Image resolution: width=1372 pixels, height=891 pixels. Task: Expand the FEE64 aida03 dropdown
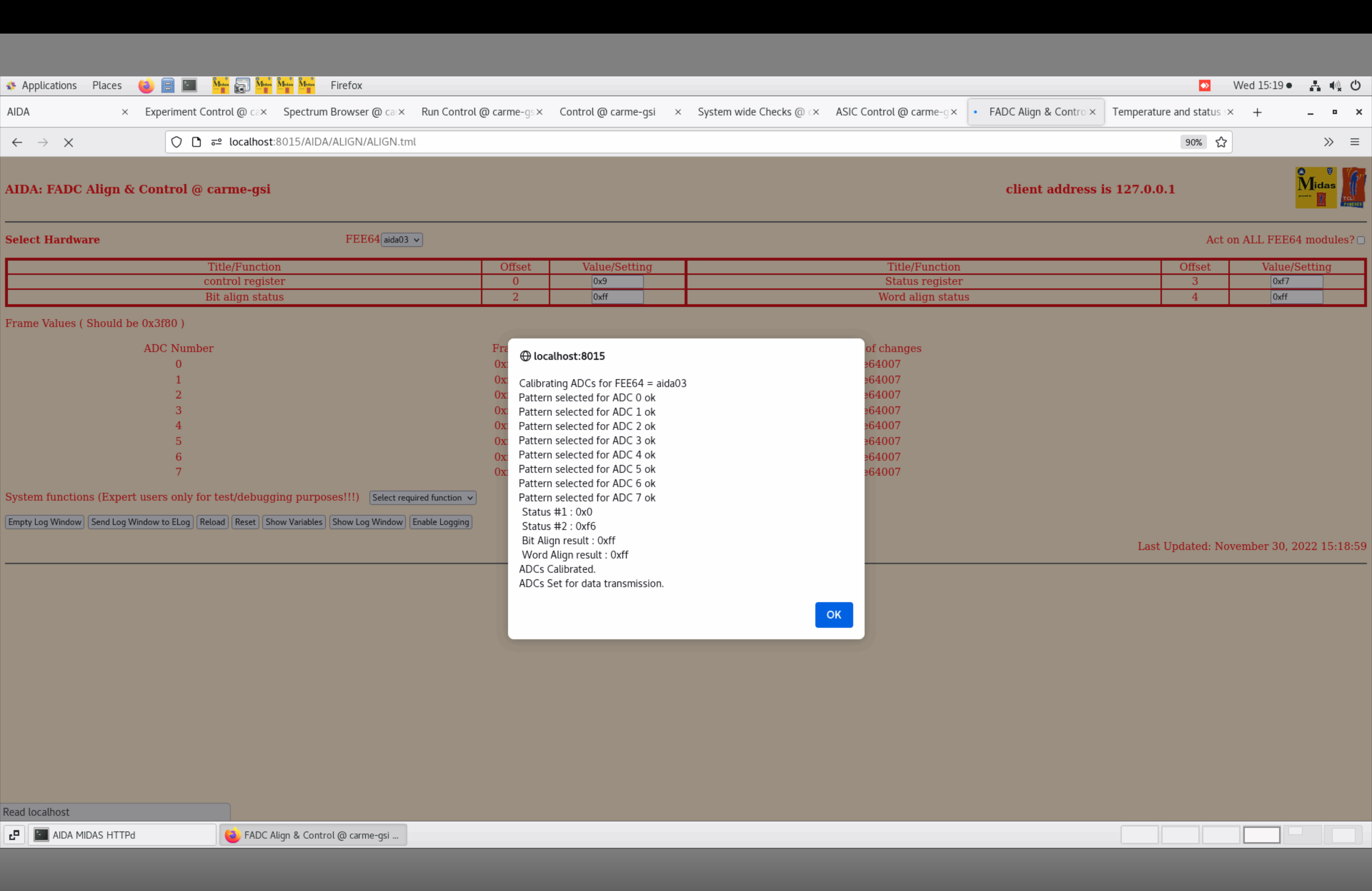(401, 240)
